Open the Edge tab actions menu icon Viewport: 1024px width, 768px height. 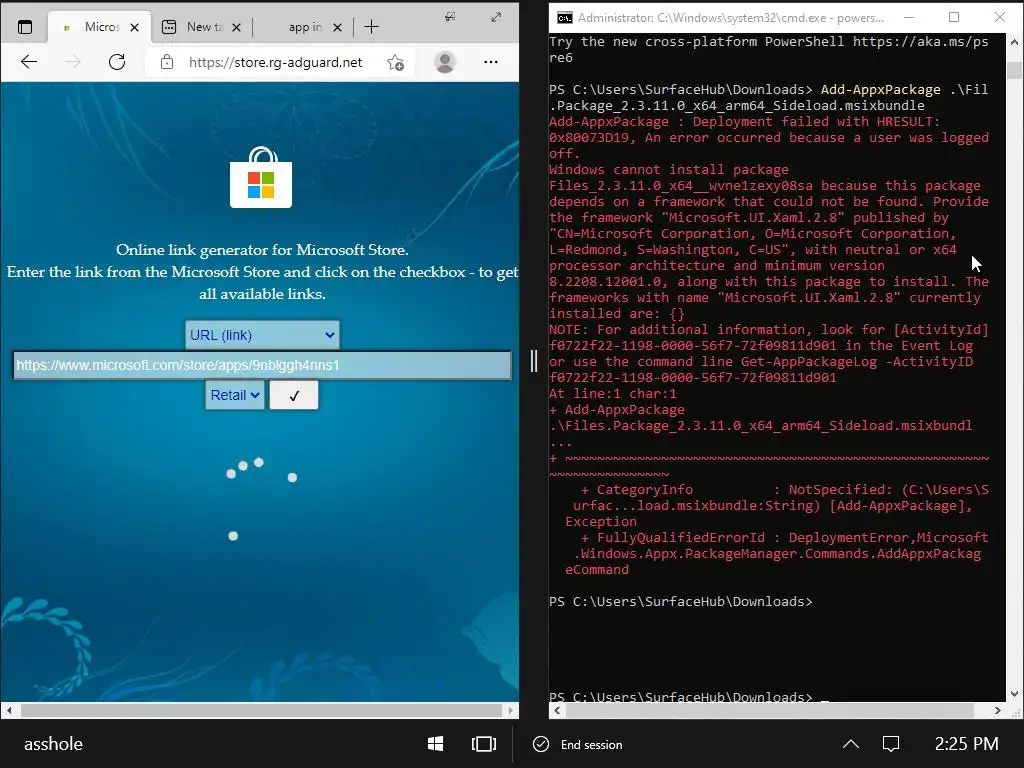click(x=25, y=27)
